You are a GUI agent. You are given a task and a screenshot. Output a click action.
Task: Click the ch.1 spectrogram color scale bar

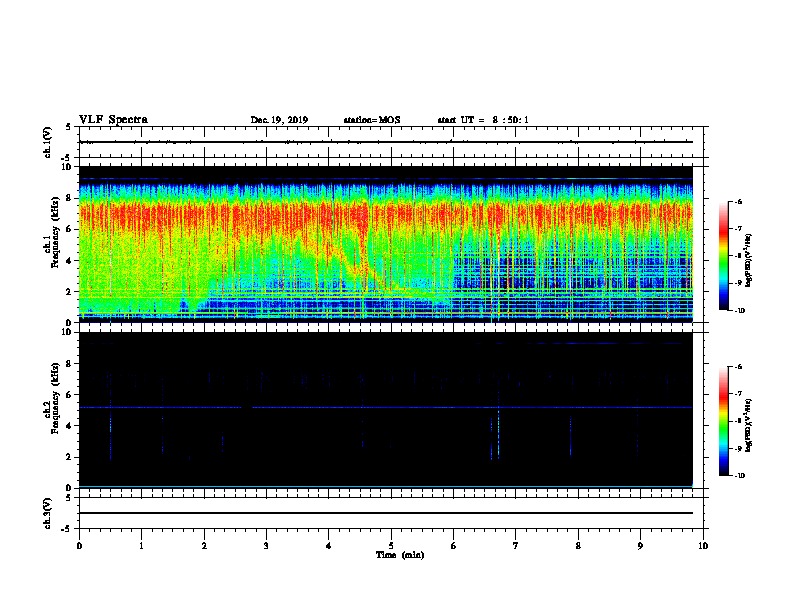[x=723, y=256]
